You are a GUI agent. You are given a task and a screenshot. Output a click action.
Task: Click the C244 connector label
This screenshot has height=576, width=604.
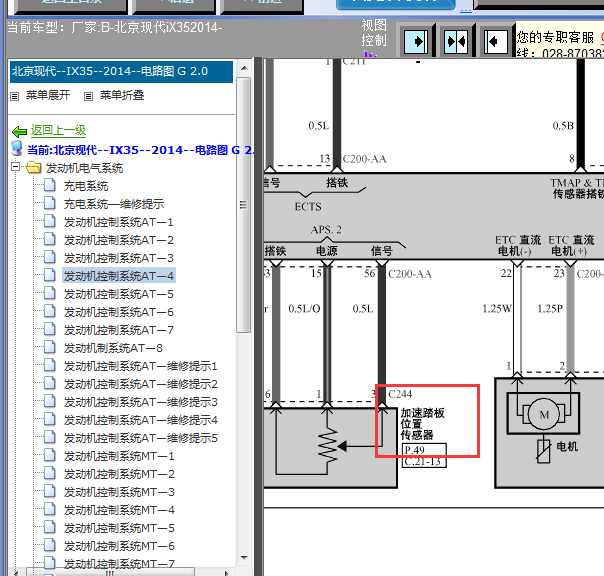click(400, 394)
